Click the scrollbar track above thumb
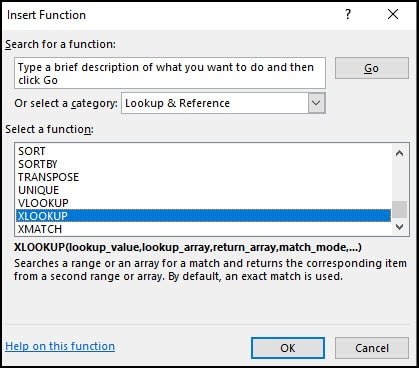The image size is (419, 368). (x=399, y=181)
